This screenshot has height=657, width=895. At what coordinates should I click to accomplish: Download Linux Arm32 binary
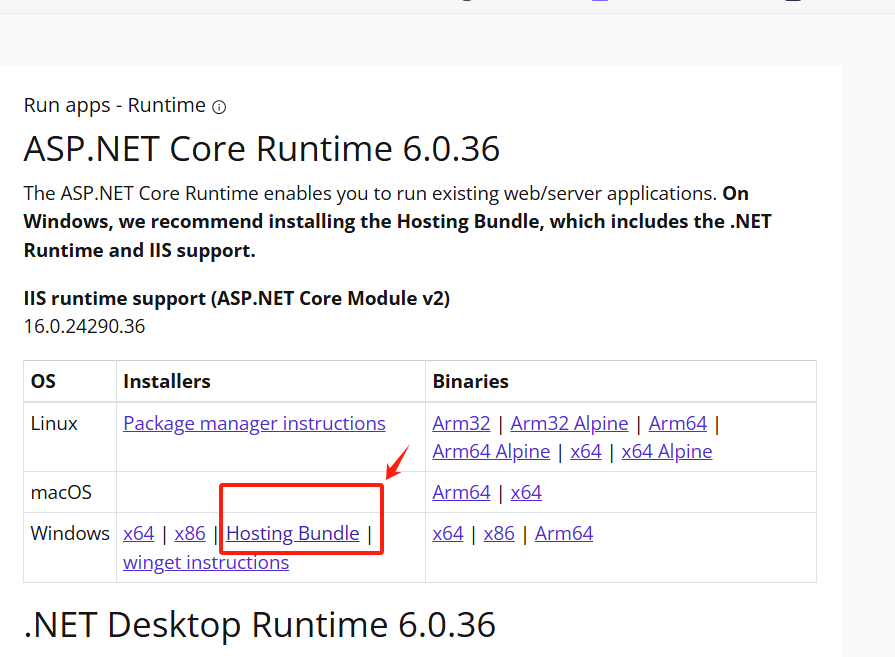tap(461, 424)
